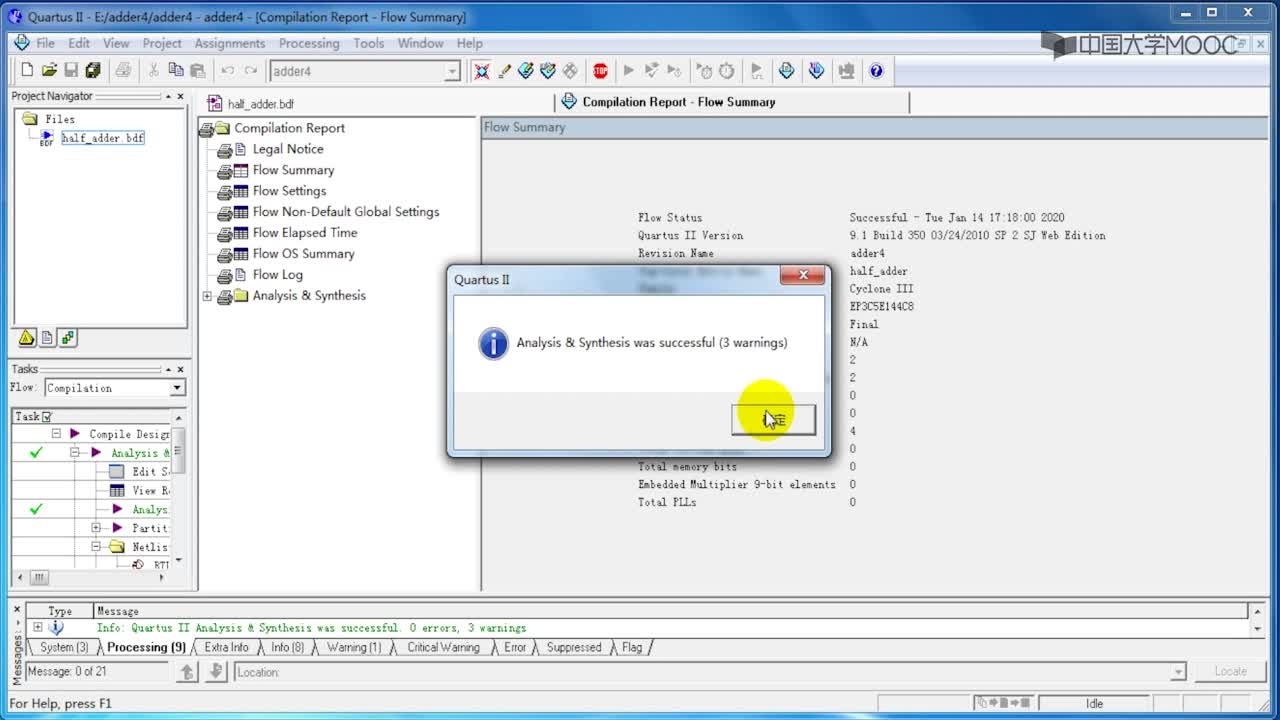Click the View Report task icon
This screenshot has width=1280, height=720.
pyautogui.click(x=117, y=490)
